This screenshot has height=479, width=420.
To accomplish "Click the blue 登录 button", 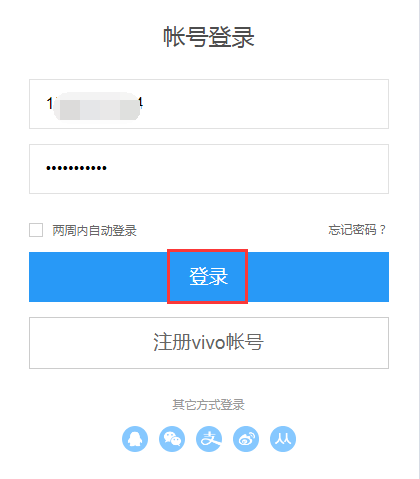I will [209, 277].
